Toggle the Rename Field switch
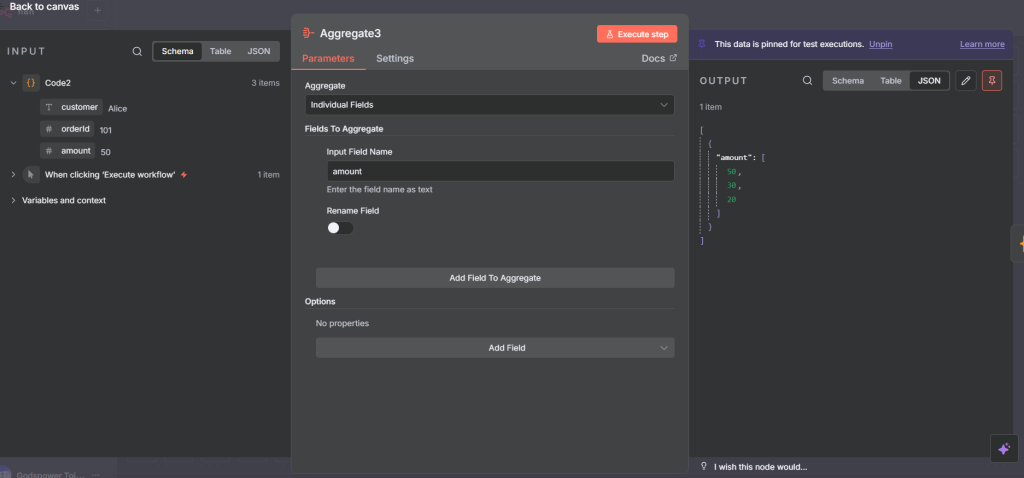This screenshot has height=478, width=1024. pyautogui.click(x=340, y=228)
